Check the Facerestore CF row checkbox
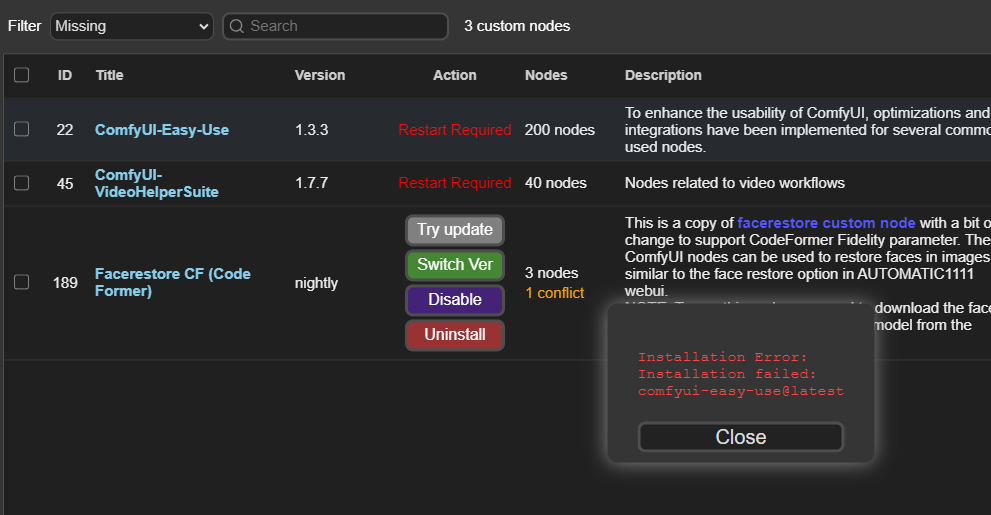 click(x=21, y=282)
